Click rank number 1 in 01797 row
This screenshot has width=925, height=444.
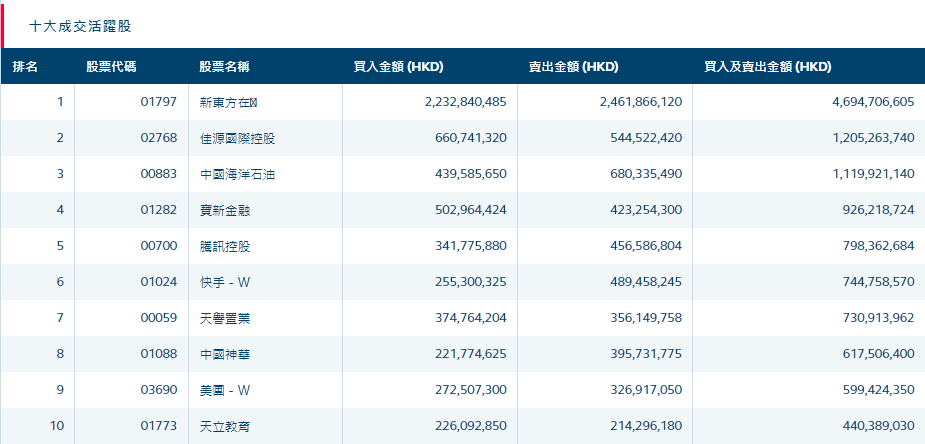coord(60,102)
